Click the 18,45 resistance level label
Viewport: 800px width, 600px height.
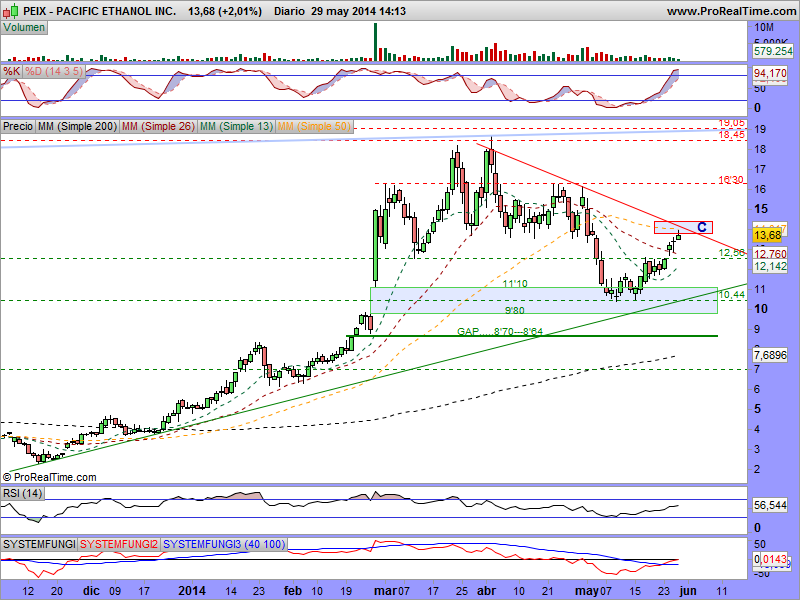tap(732, 135)
